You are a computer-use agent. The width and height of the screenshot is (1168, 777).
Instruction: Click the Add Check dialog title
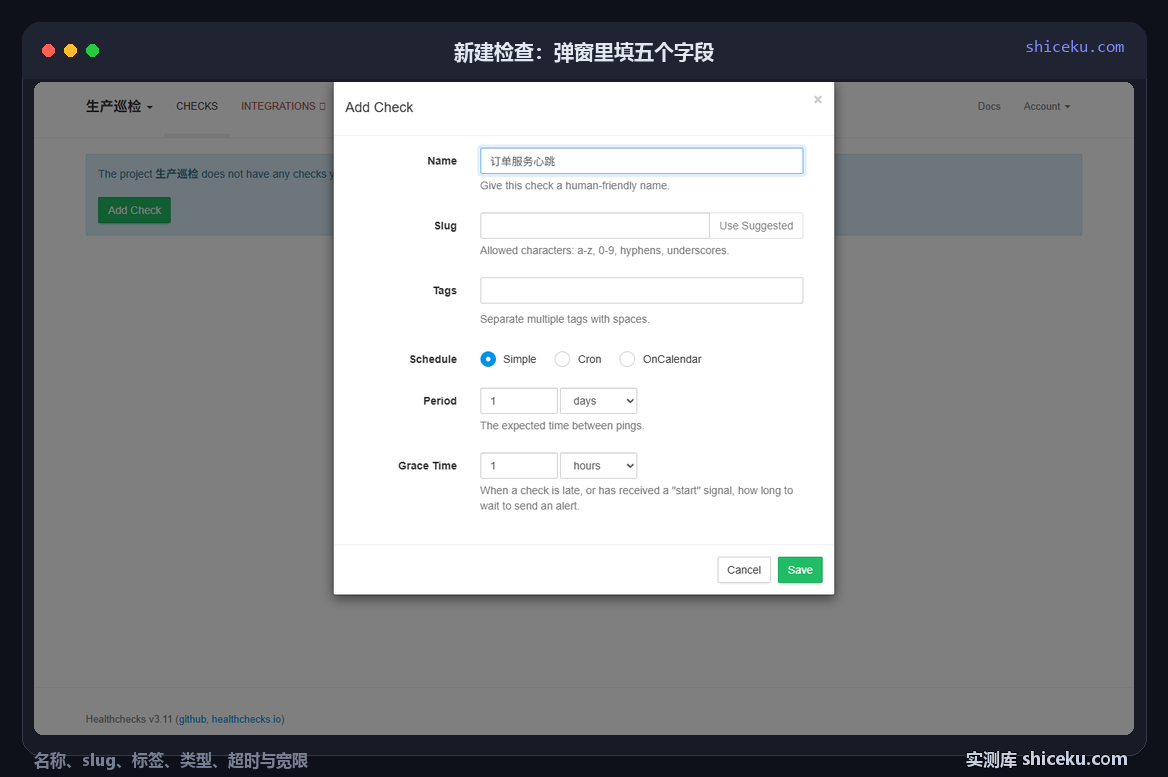(x=379, y=107)
